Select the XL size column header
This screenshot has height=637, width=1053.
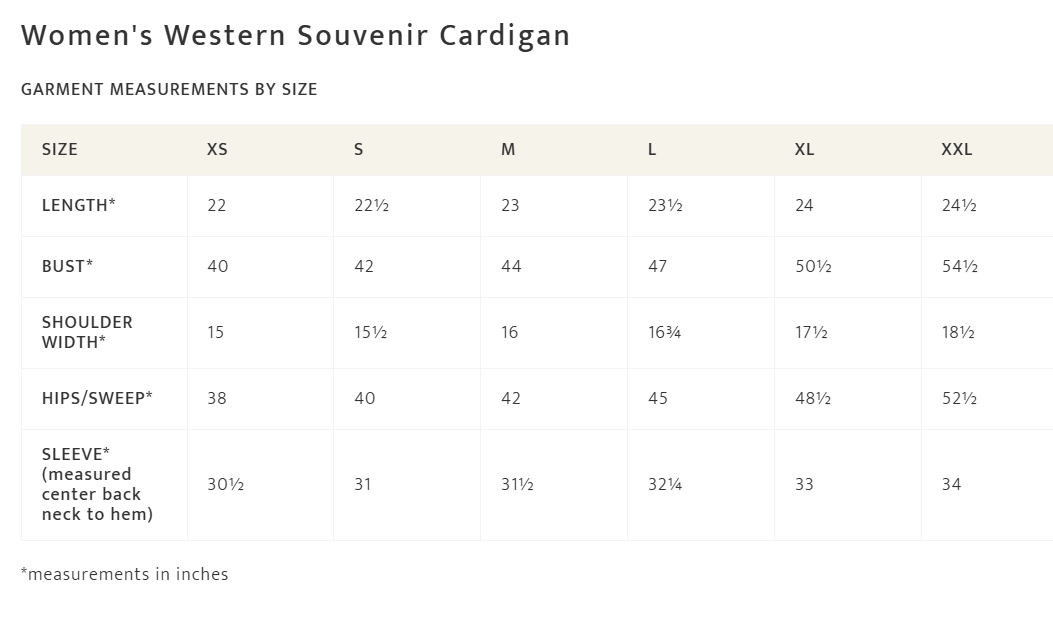pos(804,149)
